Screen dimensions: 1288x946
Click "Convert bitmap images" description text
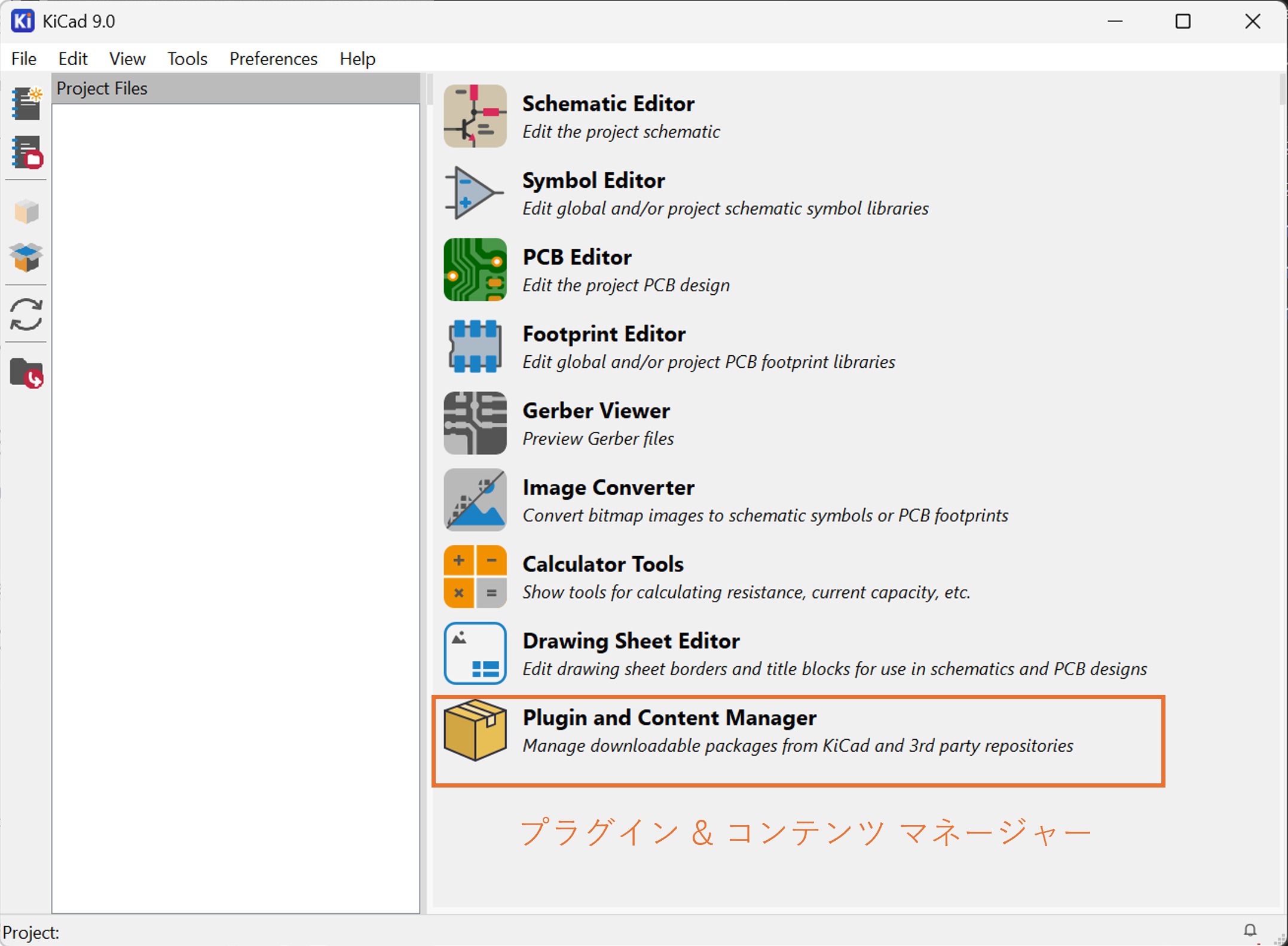[765, 515]
